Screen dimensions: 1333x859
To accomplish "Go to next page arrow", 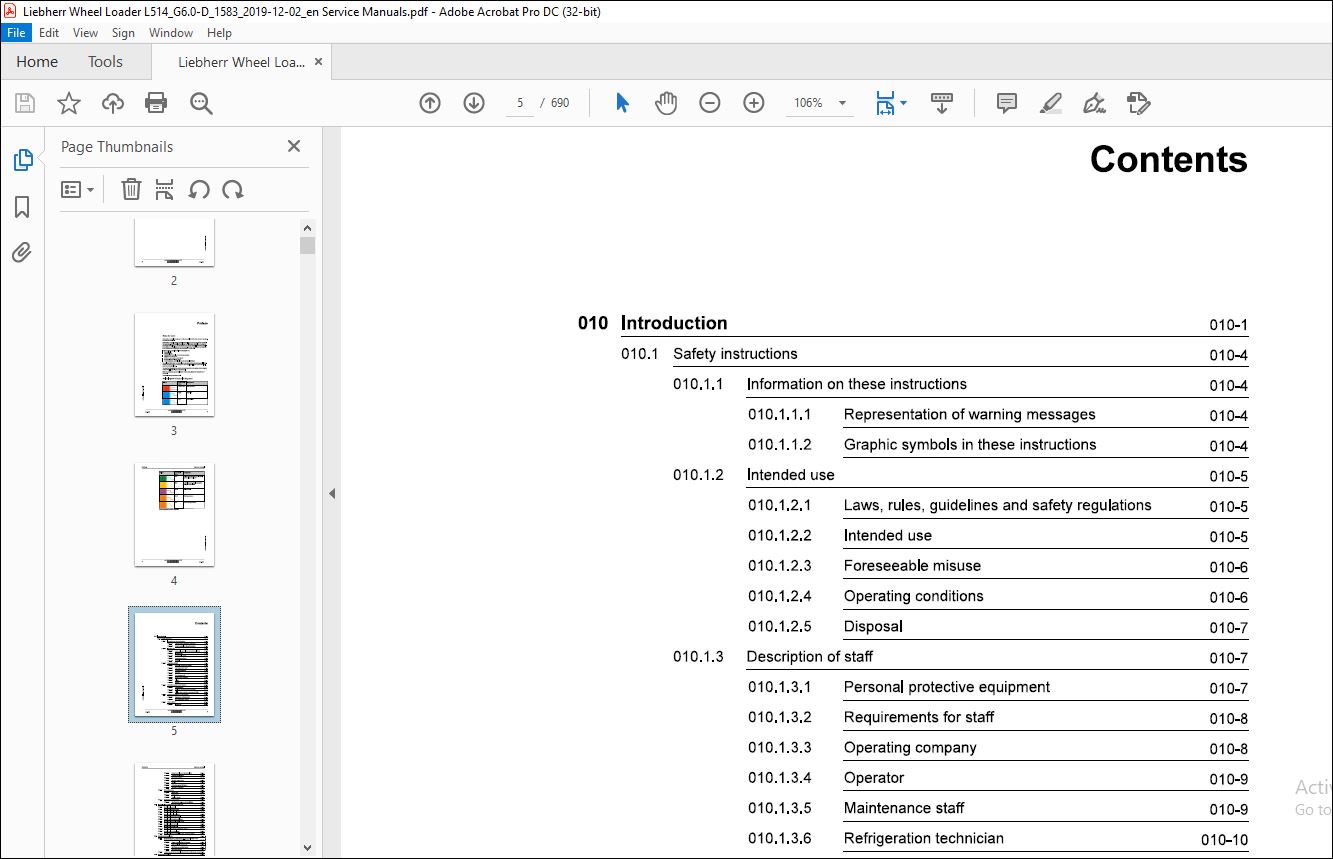I will pos(474,103).
